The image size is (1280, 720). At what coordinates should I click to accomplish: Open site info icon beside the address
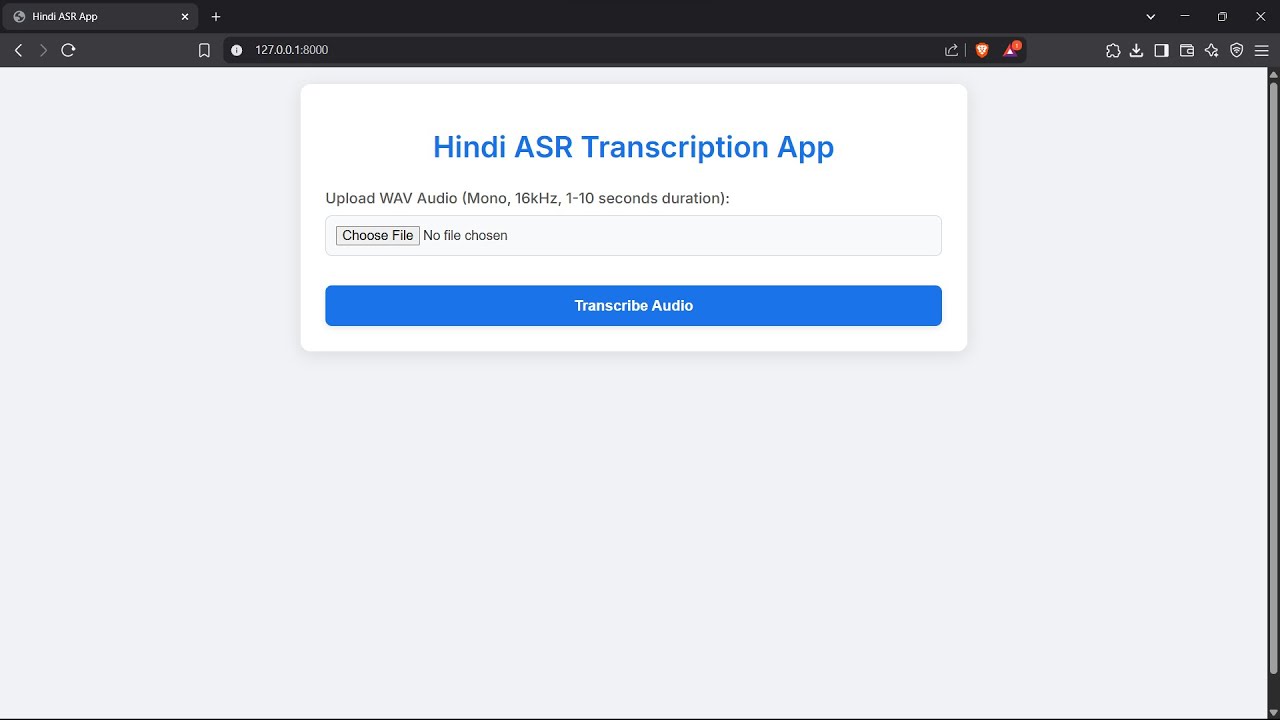[237, 50]
